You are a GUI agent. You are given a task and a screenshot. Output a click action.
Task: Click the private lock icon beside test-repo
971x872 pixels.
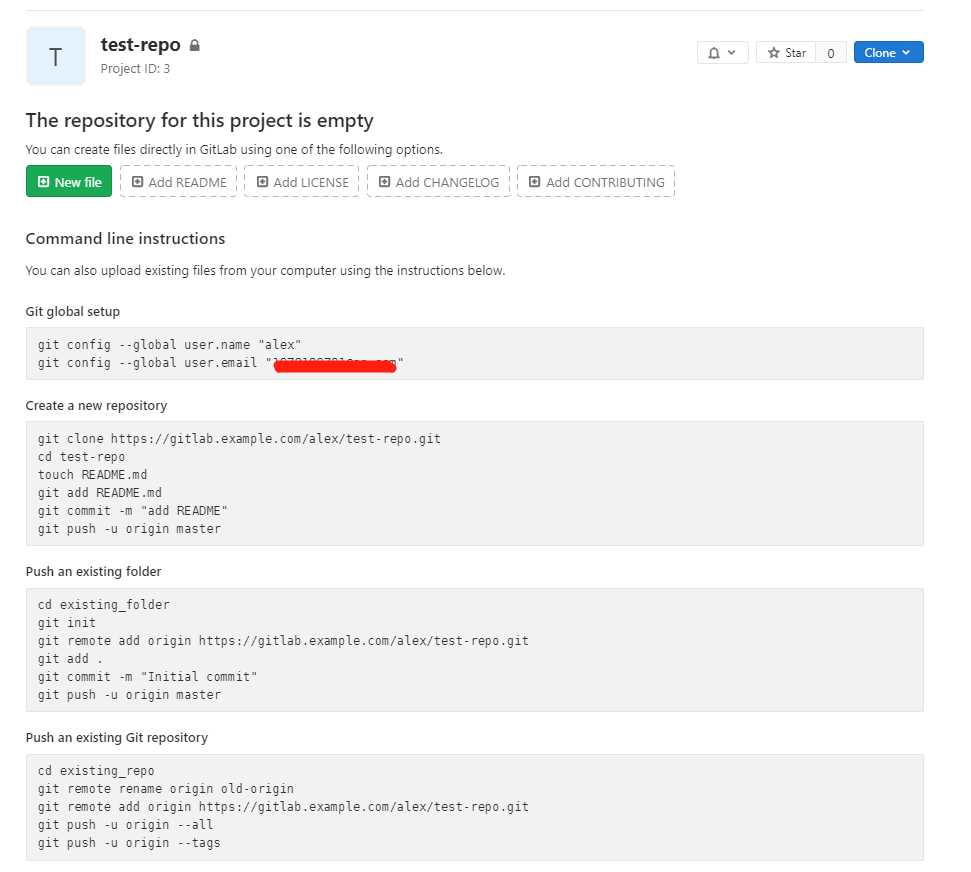point(195,46)
